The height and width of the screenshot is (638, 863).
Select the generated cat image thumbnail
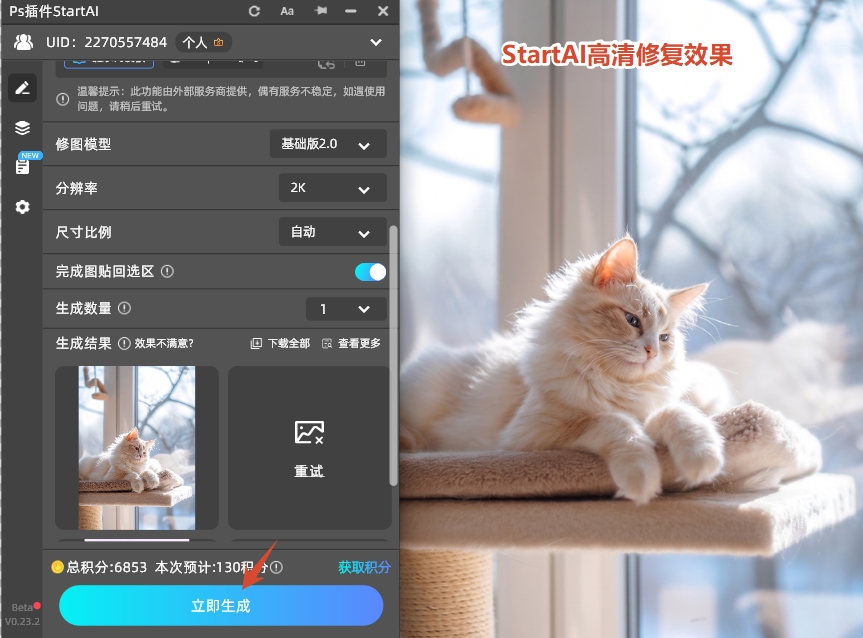[x=138, y=447]
